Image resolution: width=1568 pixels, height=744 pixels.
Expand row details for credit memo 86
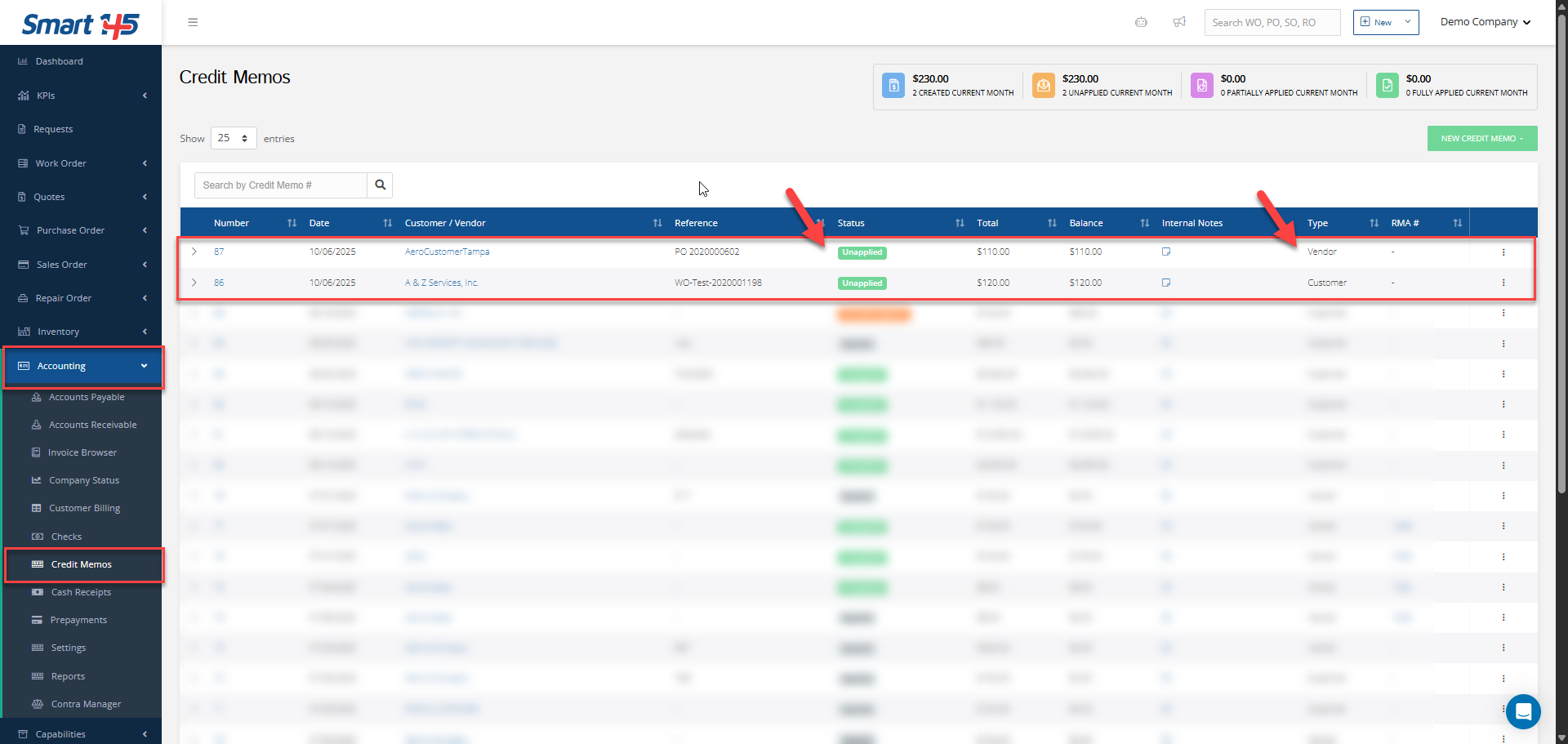tap(194, 283)
